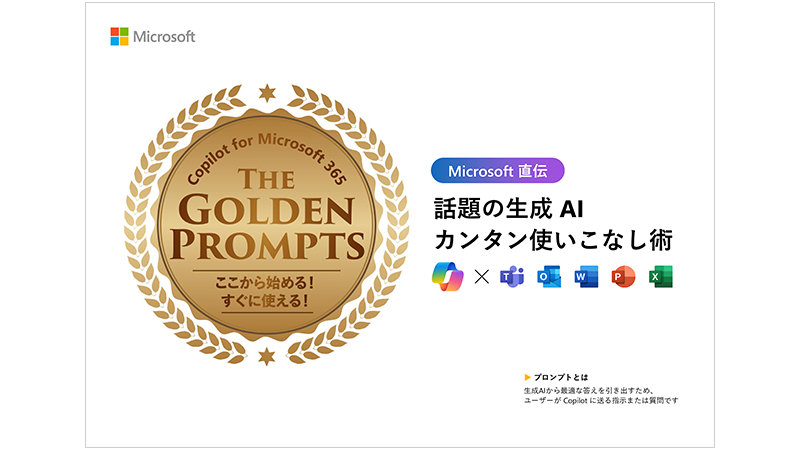Viewport: 800px width, 450px height.
Task: Click the star above the medal
Action: click(x=266, y=94)
